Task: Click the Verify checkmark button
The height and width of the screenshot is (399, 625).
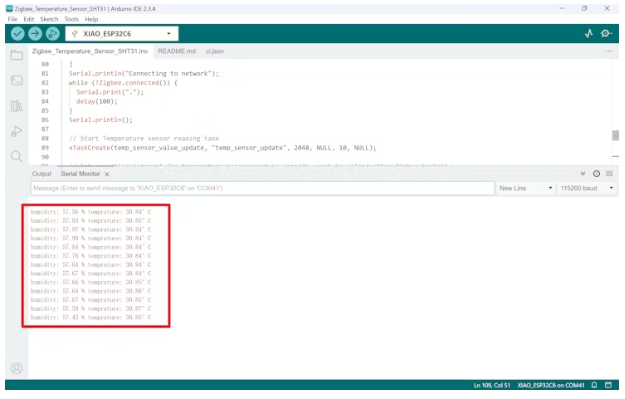Action: click(18, 34)
